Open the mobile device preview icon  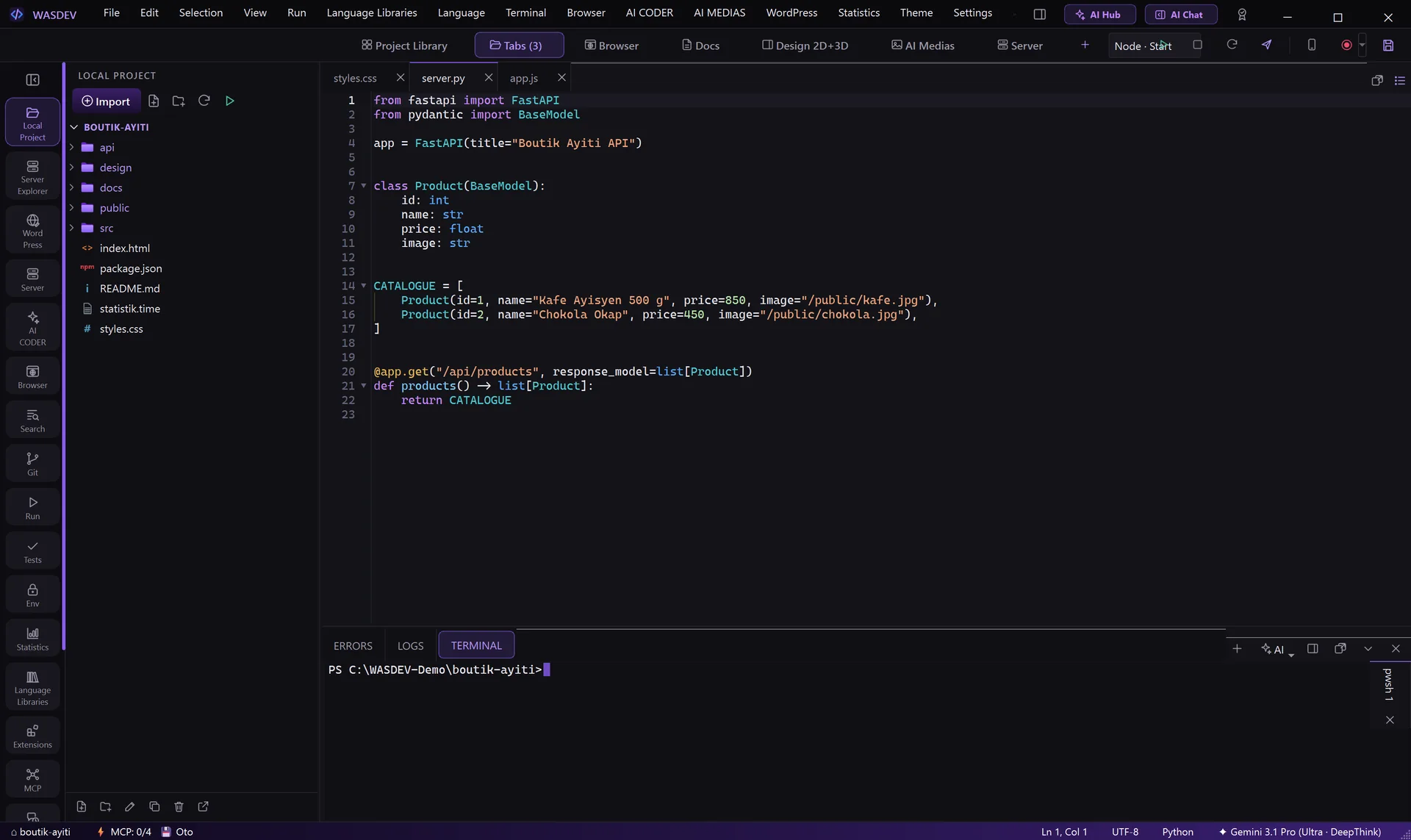tap(1311, 45)
